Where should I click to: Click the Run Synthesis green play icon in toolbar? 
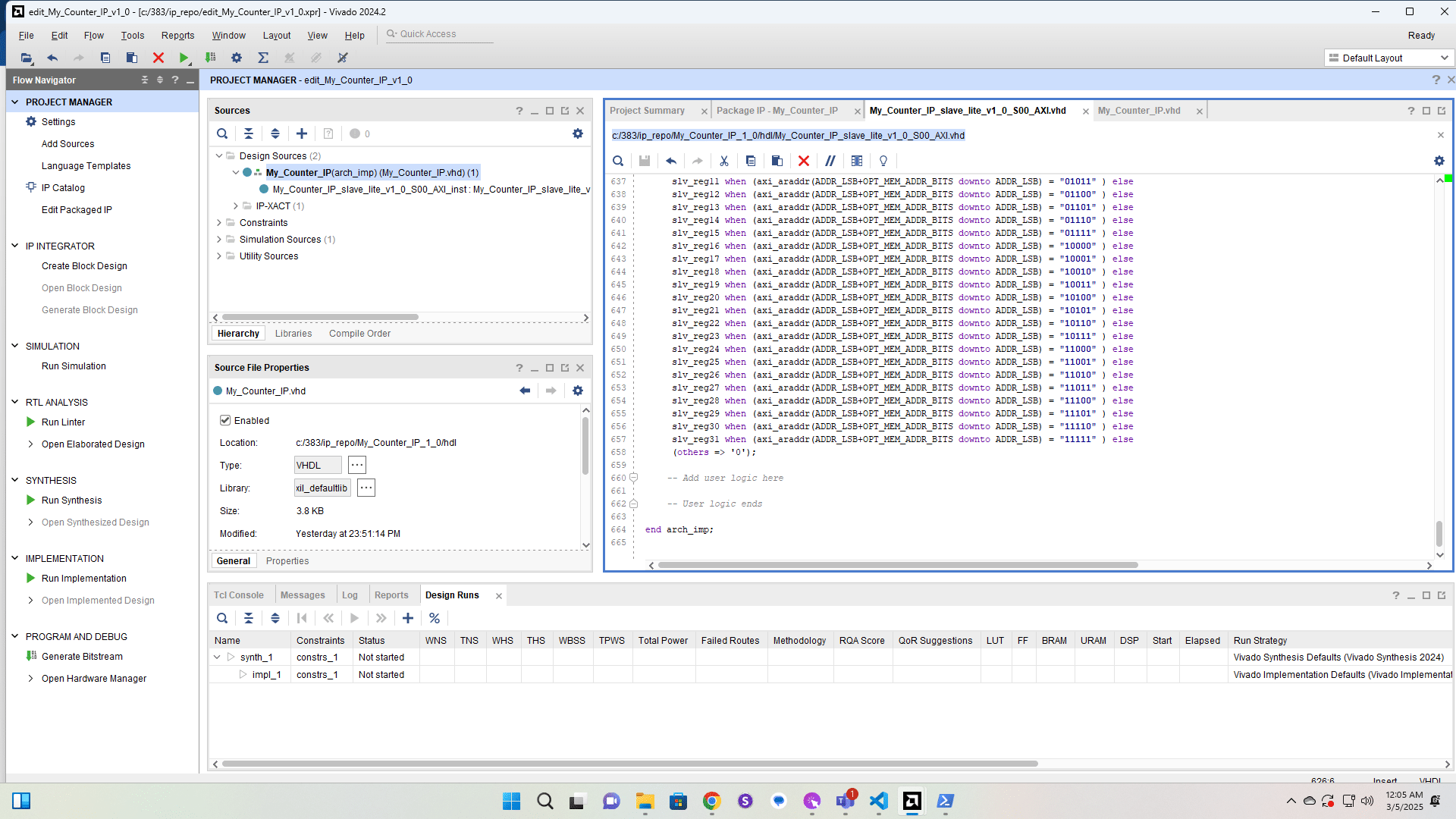[x=184, y=58]
